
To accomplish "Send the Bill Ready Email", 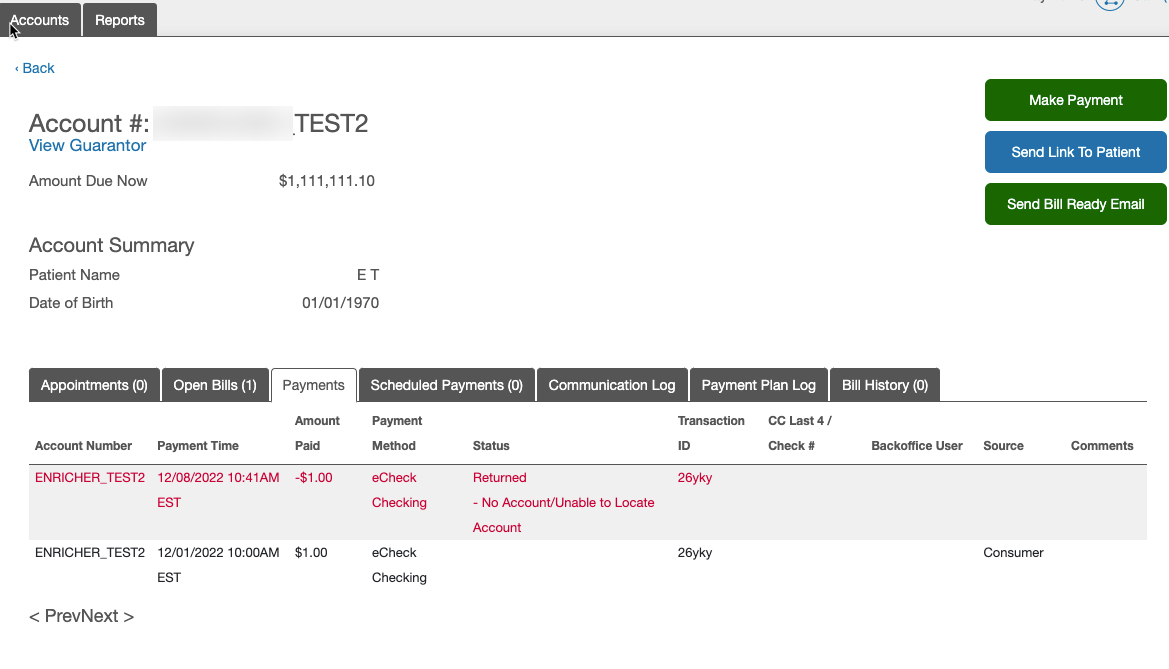I will coord(1075,204).
